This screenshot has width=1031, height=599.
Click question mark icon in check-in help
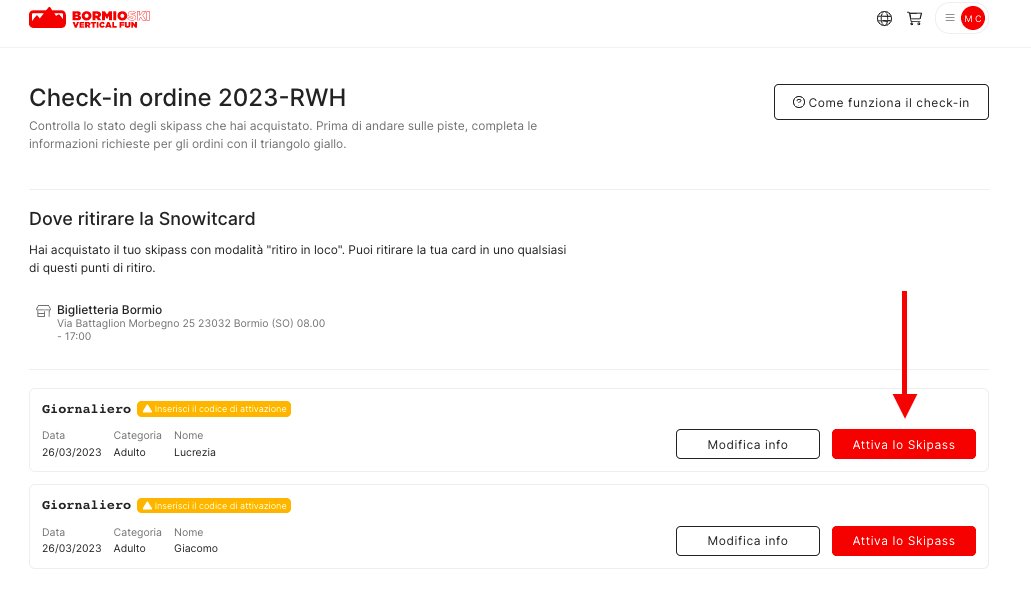coord(799,102)
